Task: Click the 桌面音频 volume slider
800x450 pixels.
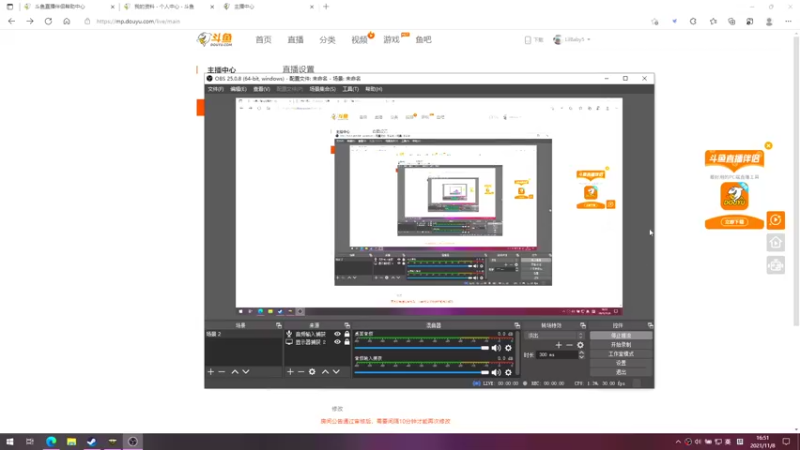Action: [421, 348]
